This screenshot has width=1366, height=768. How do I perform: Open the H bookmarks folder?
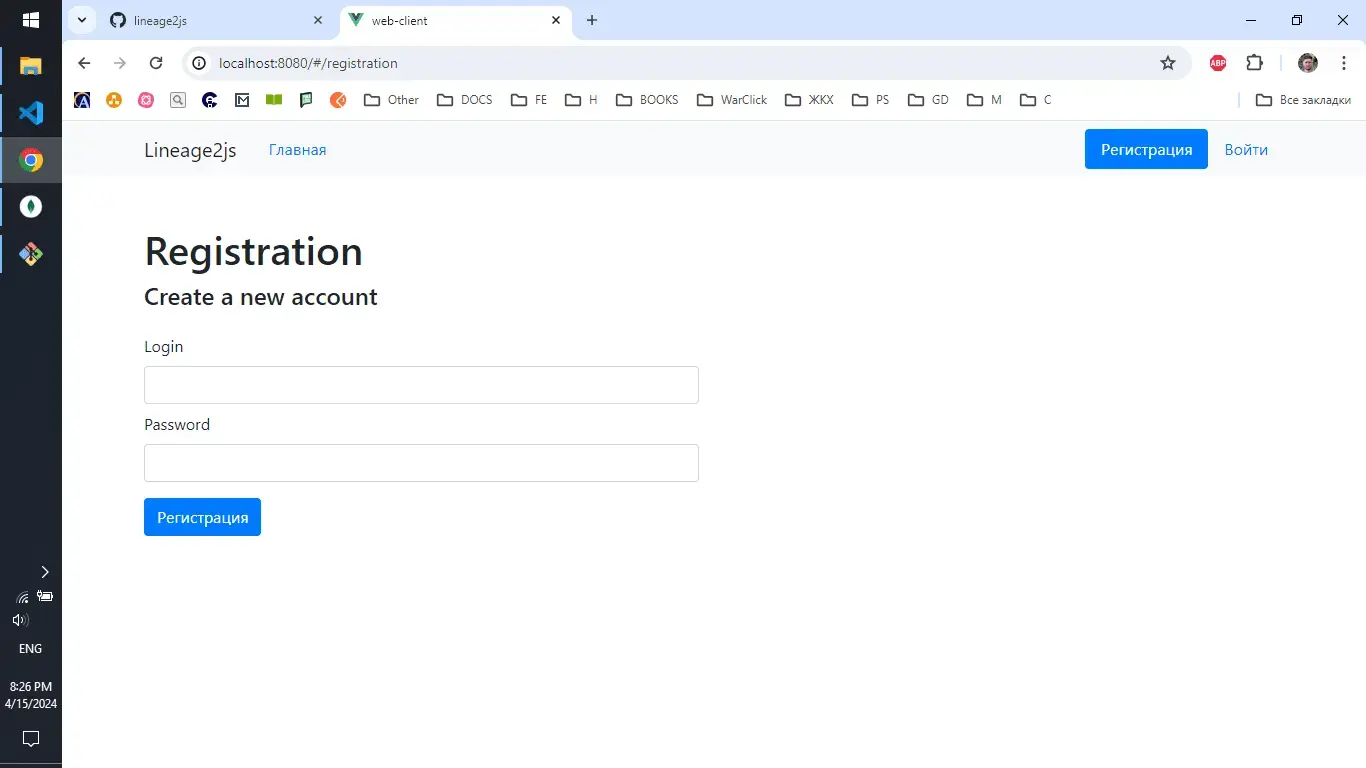(582, 100)
